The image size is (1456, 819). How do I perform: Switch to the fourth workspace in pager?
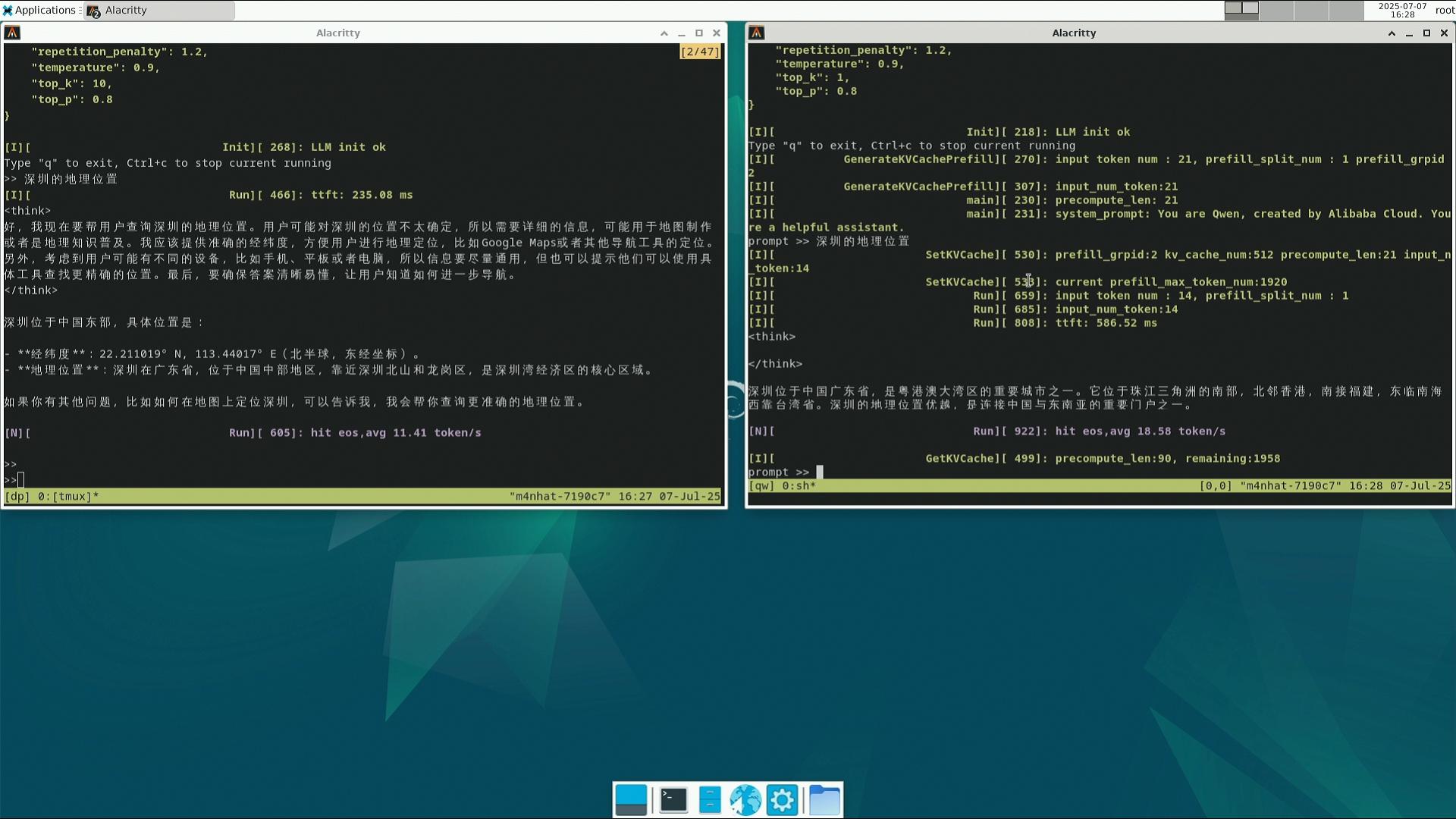coord(1346,10)
